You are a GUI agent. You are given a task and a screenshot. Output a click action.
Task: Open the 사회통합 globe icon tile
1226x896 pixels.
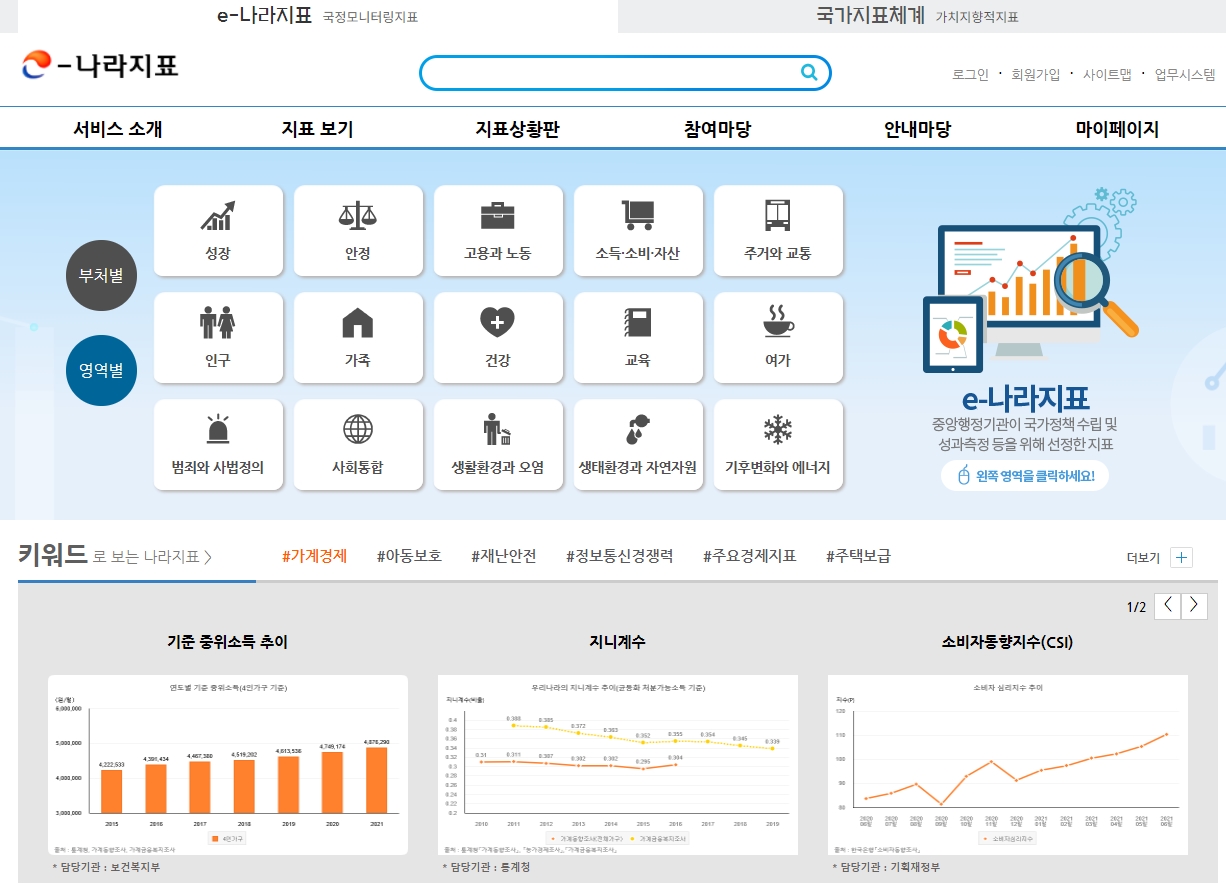pyautogui.click(x=358, y=445)
